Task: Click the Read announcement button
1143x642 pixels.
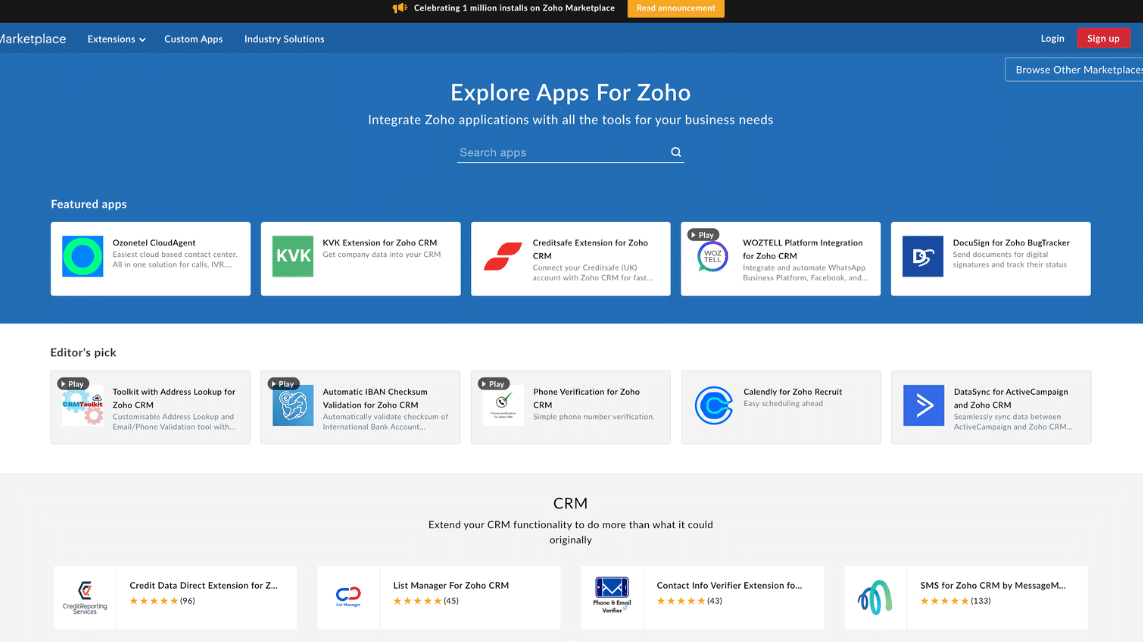Action: (x=675, y=8)
